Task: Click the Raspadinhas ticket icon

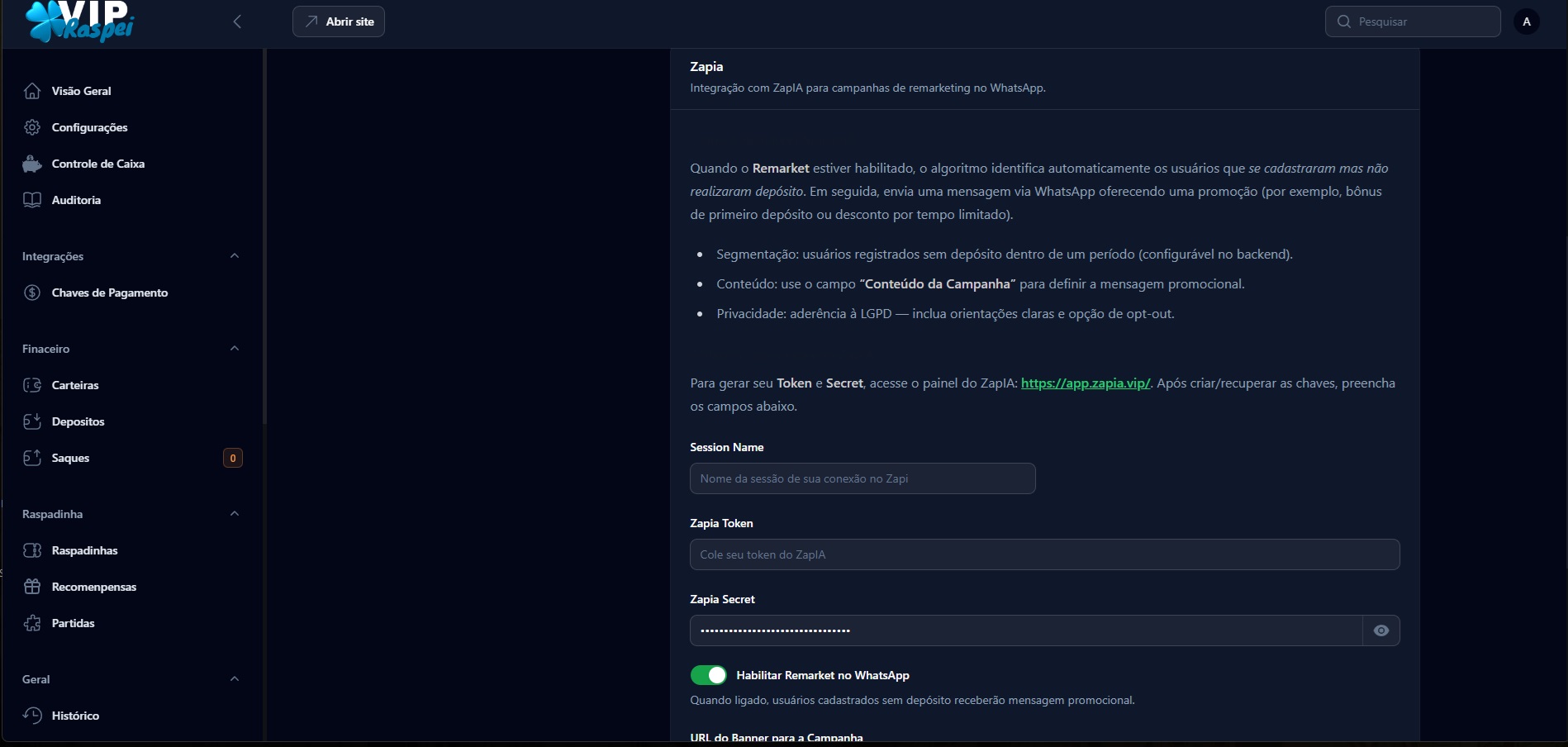Action: (32, 550)
